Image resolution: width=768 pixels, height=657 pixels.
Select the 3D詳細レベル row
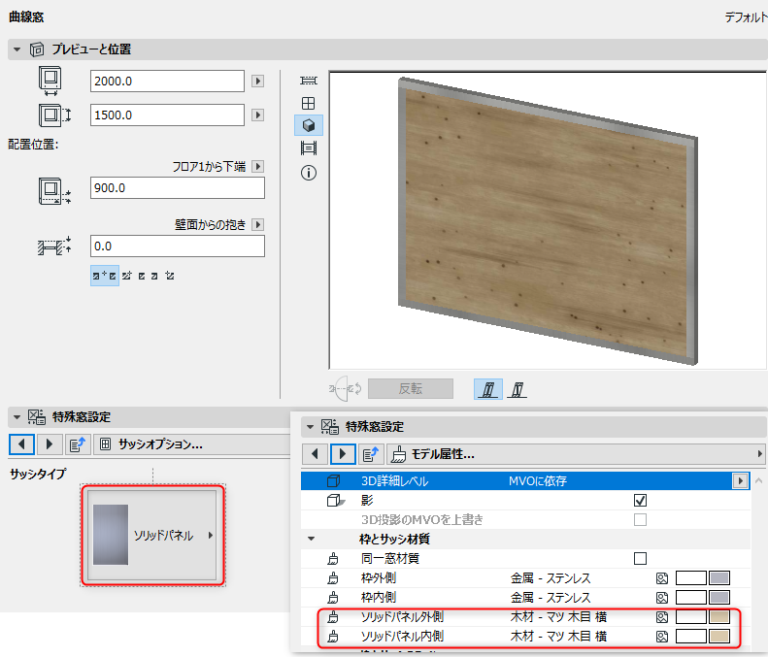[525, 481]
